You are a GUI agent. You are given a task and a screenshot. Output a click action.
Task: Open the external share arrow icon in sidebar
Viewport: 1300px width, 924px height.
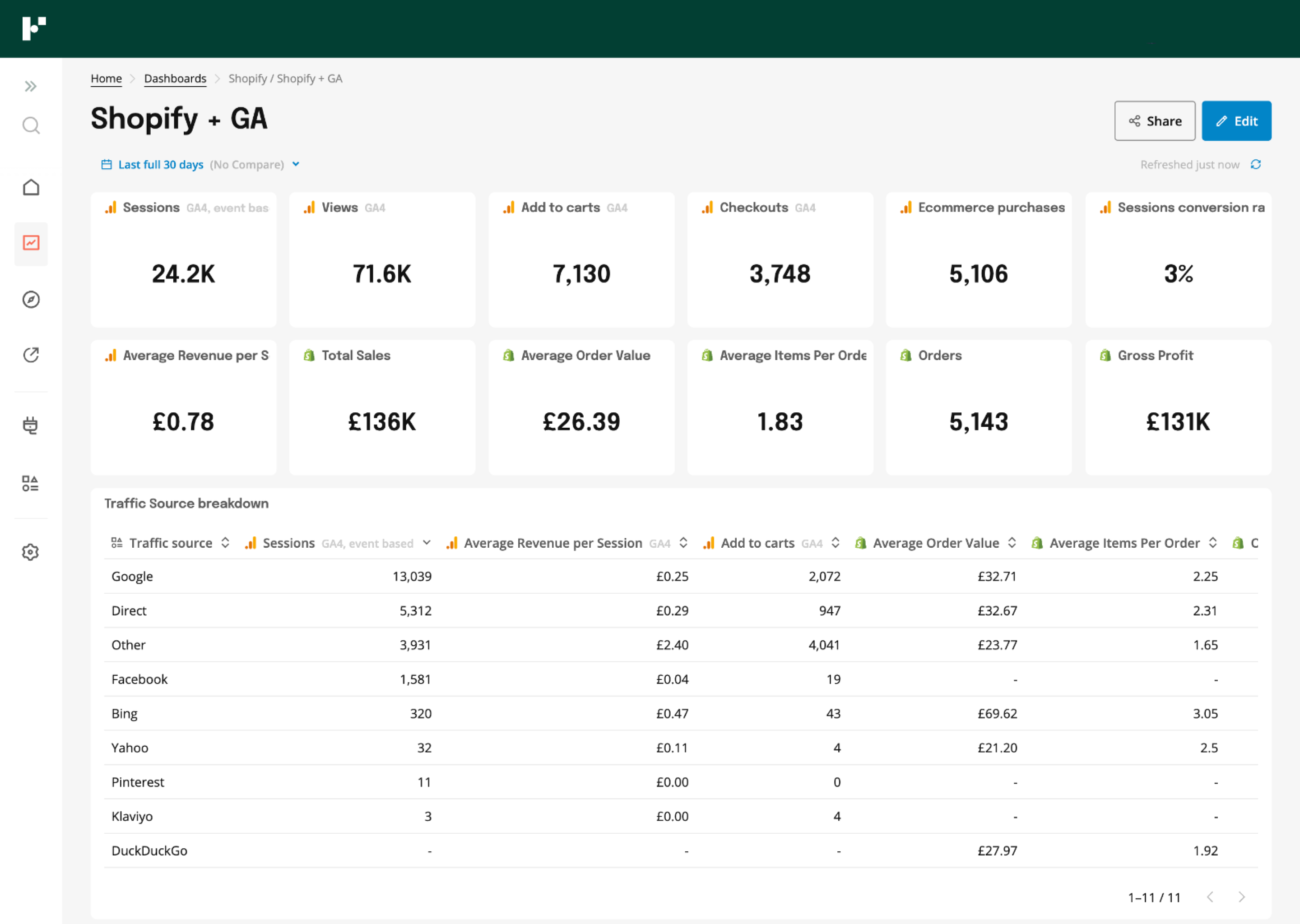(x=31, y=355)
